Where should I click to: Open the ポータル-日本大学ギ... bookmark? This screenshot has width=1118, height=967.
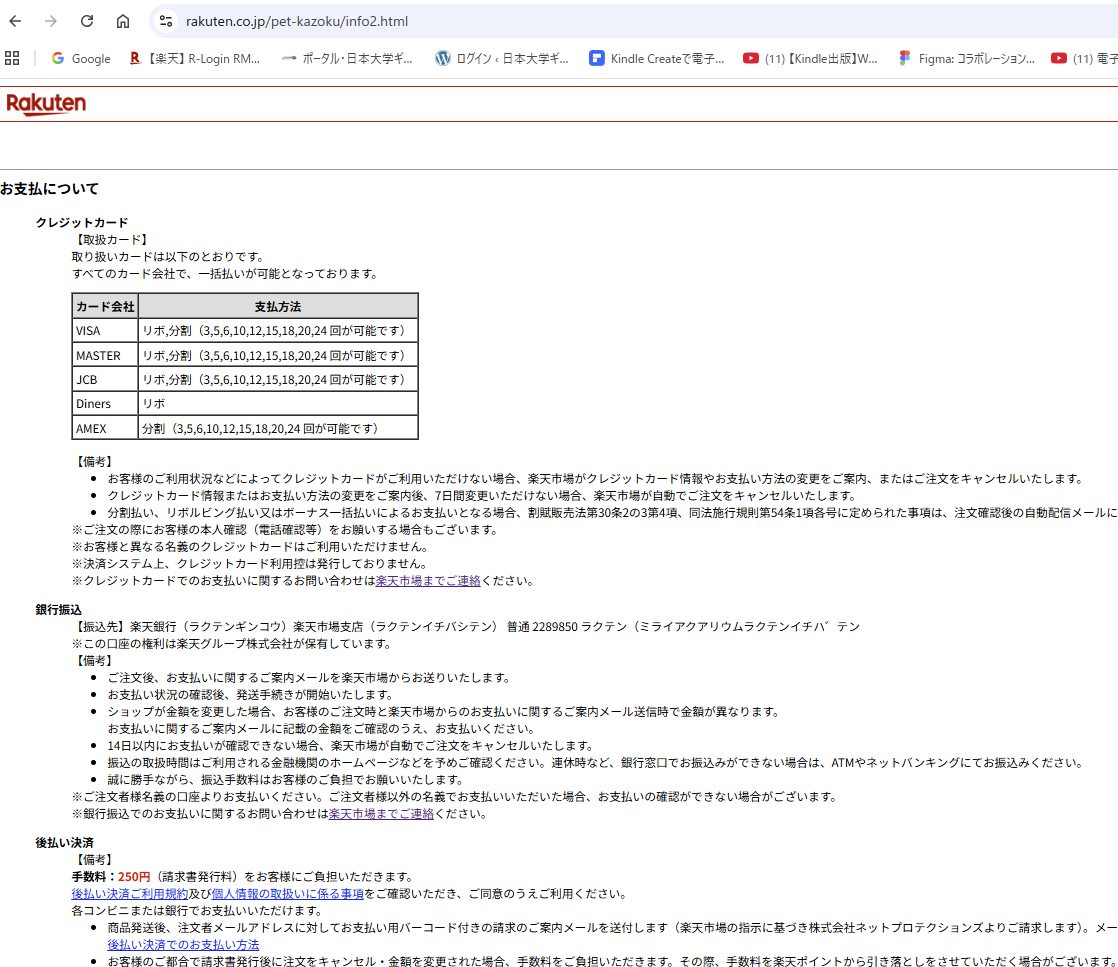(x=347, y=58)
